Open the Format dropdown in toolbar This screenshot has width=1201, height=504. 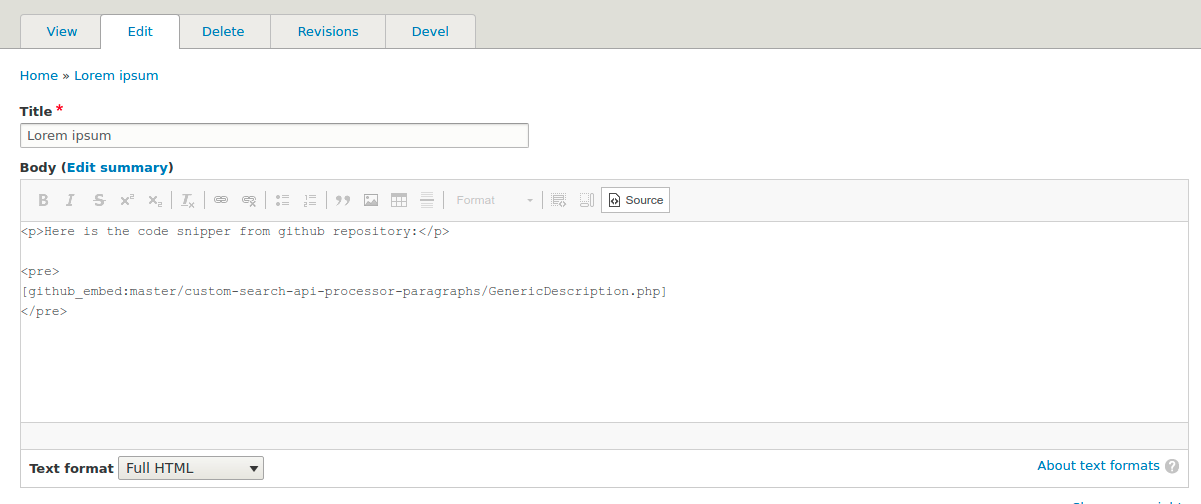494,200
